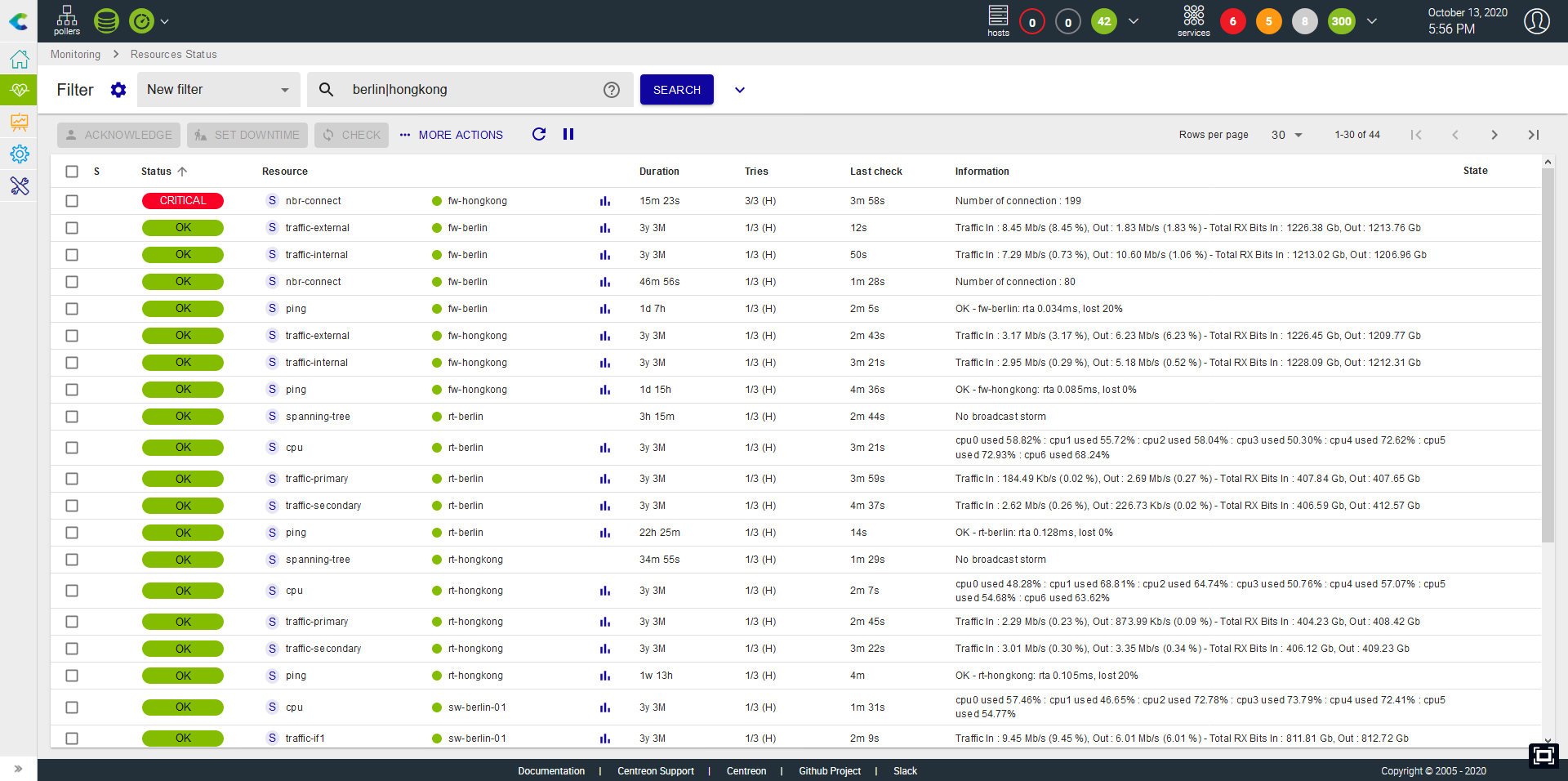This screenshot has height=781, width=1568.
Task: Open graph for nbr-connect fw-hongkong
Action: point(605,201)
